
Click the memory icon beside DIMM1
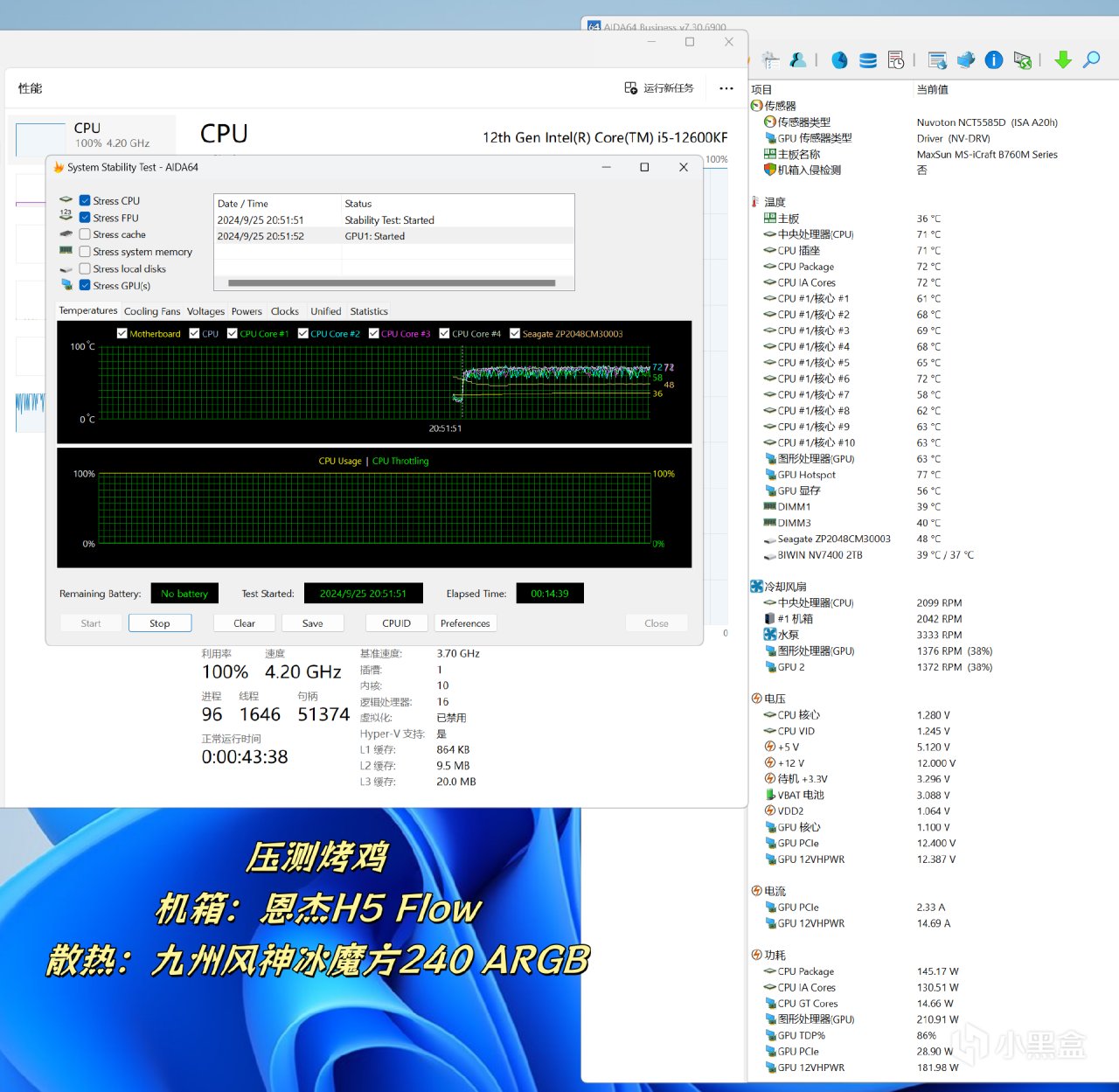click(770, 506)
